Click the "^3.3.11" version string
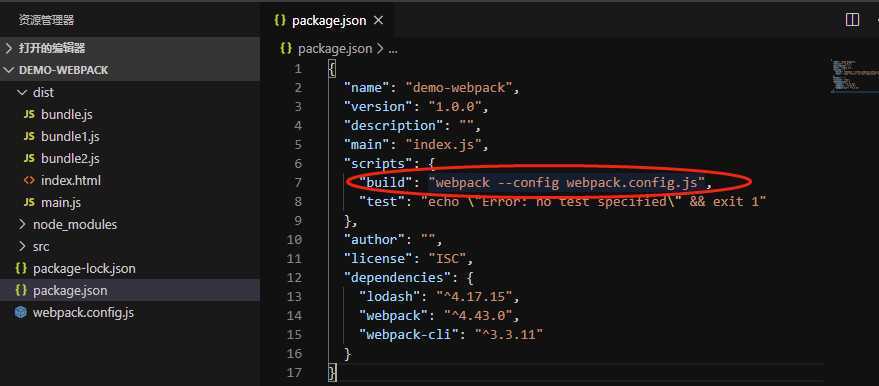879x386 pixels. 508,334
